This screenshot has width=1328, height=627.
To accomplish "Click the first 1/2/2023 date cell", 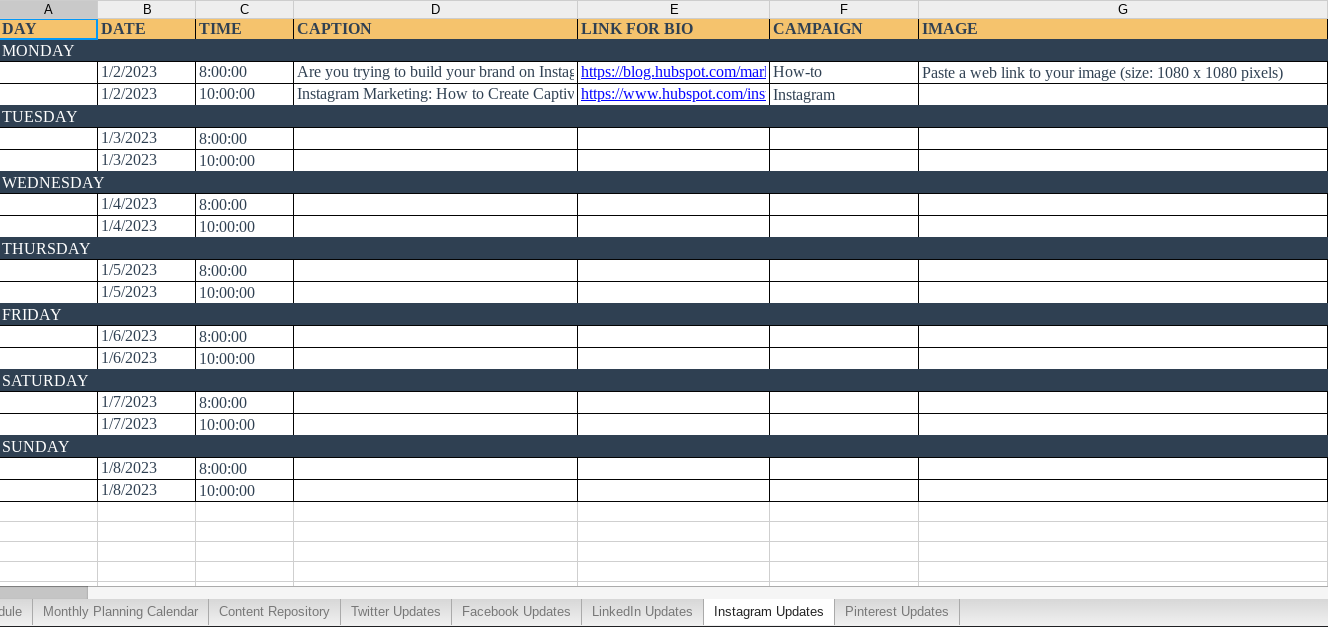I will click(146, 72).
